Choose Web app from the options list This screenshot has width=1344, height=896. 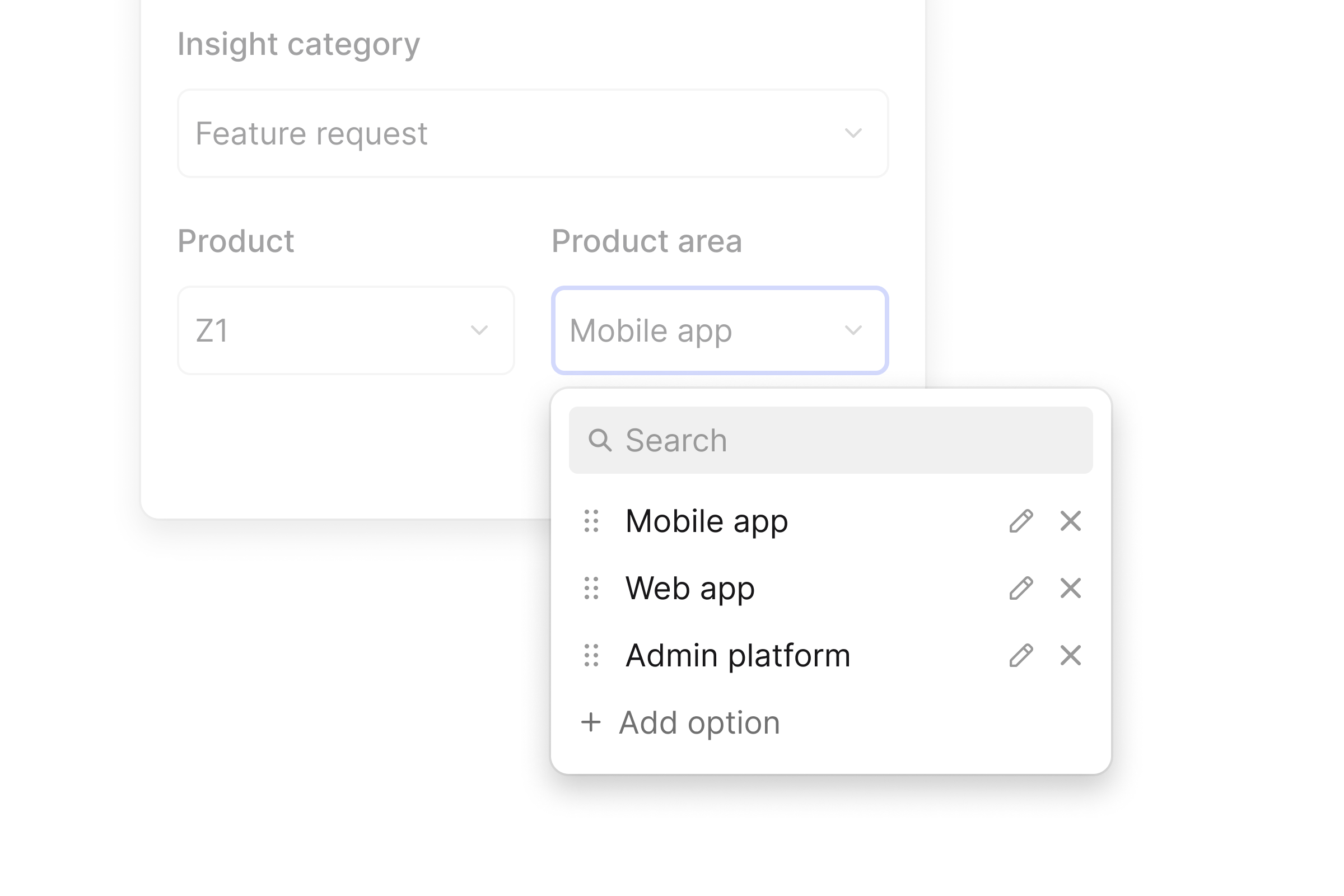(690, 588)
